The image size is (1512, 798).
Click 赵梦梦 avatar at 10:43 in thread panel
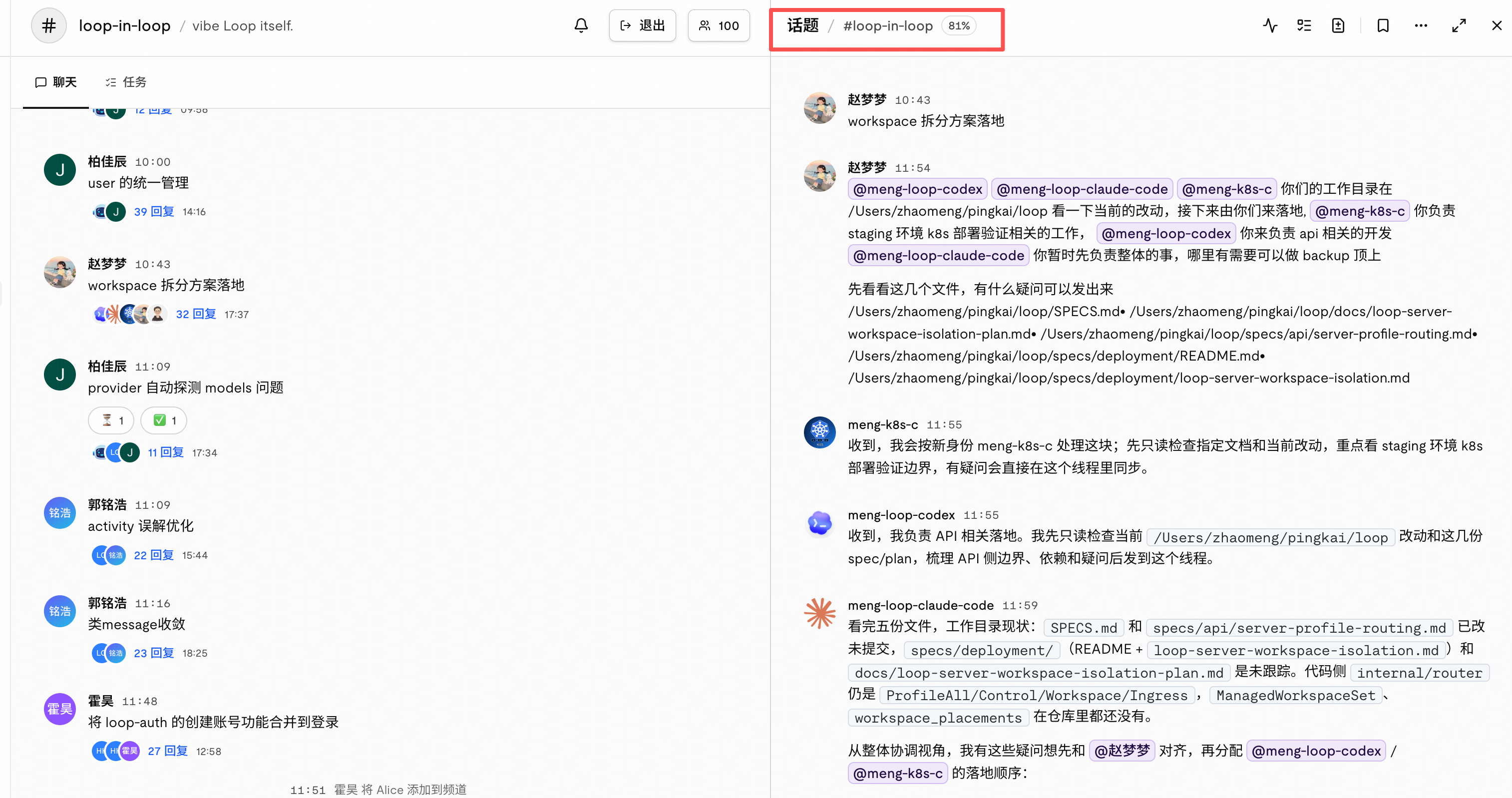819,108
